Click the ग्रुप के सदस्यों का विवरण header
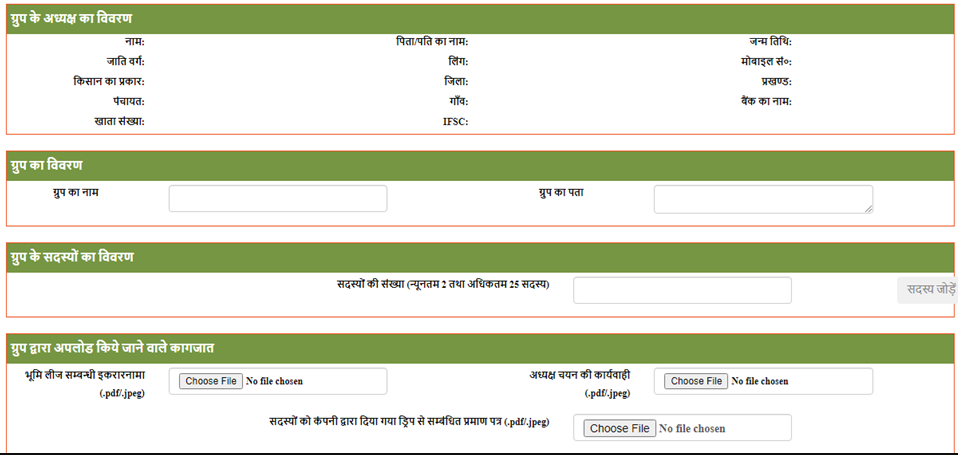The width and height of the screenshot is (958, 455). [480, 257]
